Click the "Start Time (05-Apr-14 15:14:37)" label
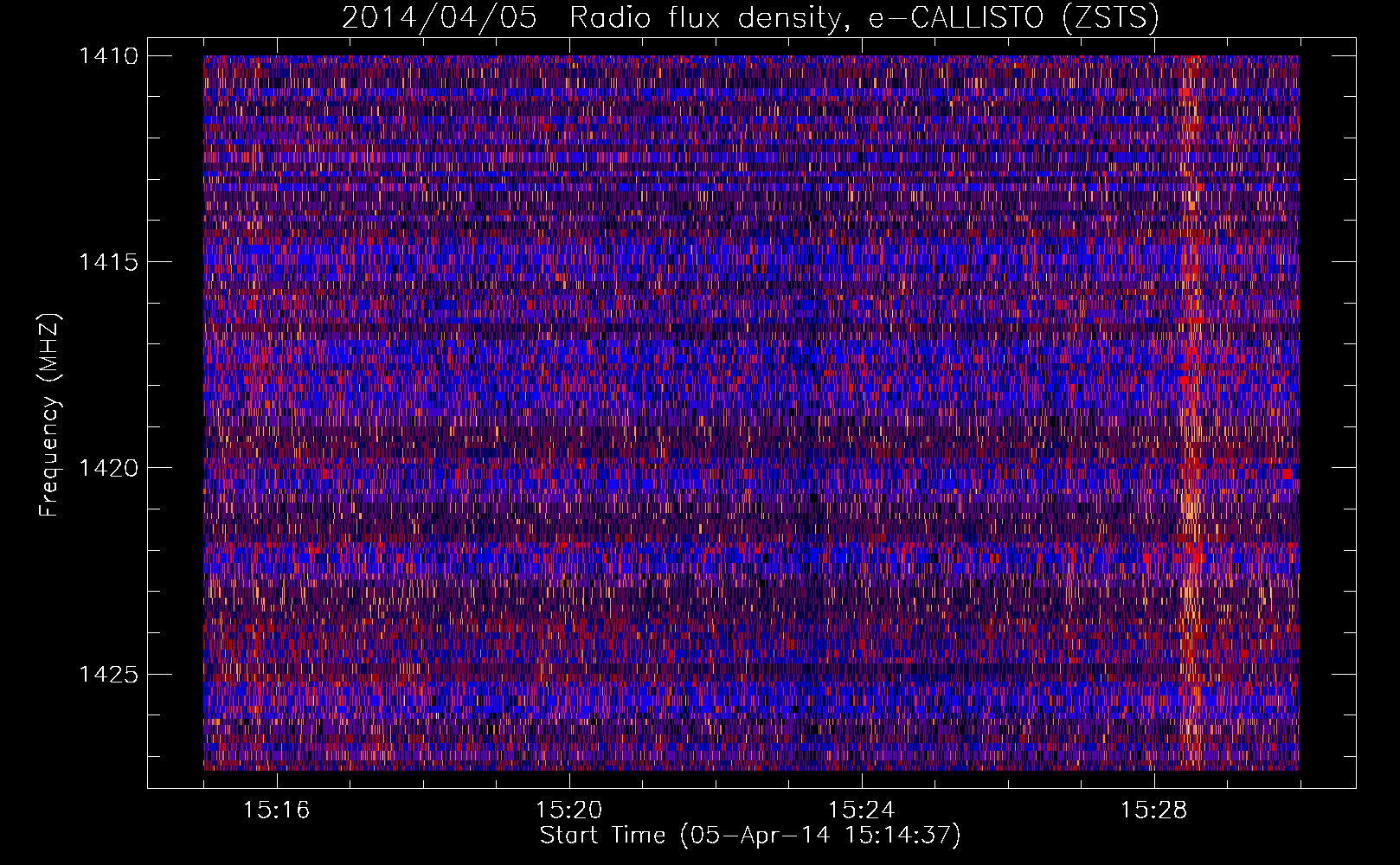The image size is (1400, 865). (x=750, y=836)
